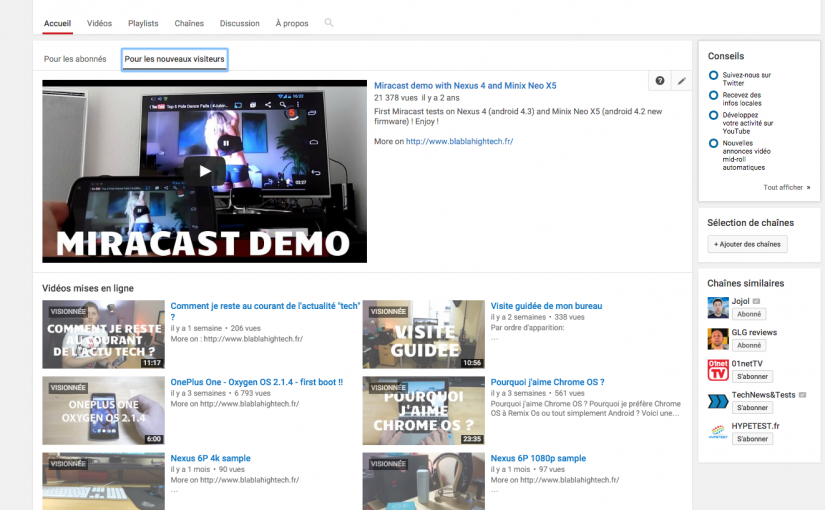Subscribe to 01netTV
This screenshot has height=510, width=825.
point(752,376)
